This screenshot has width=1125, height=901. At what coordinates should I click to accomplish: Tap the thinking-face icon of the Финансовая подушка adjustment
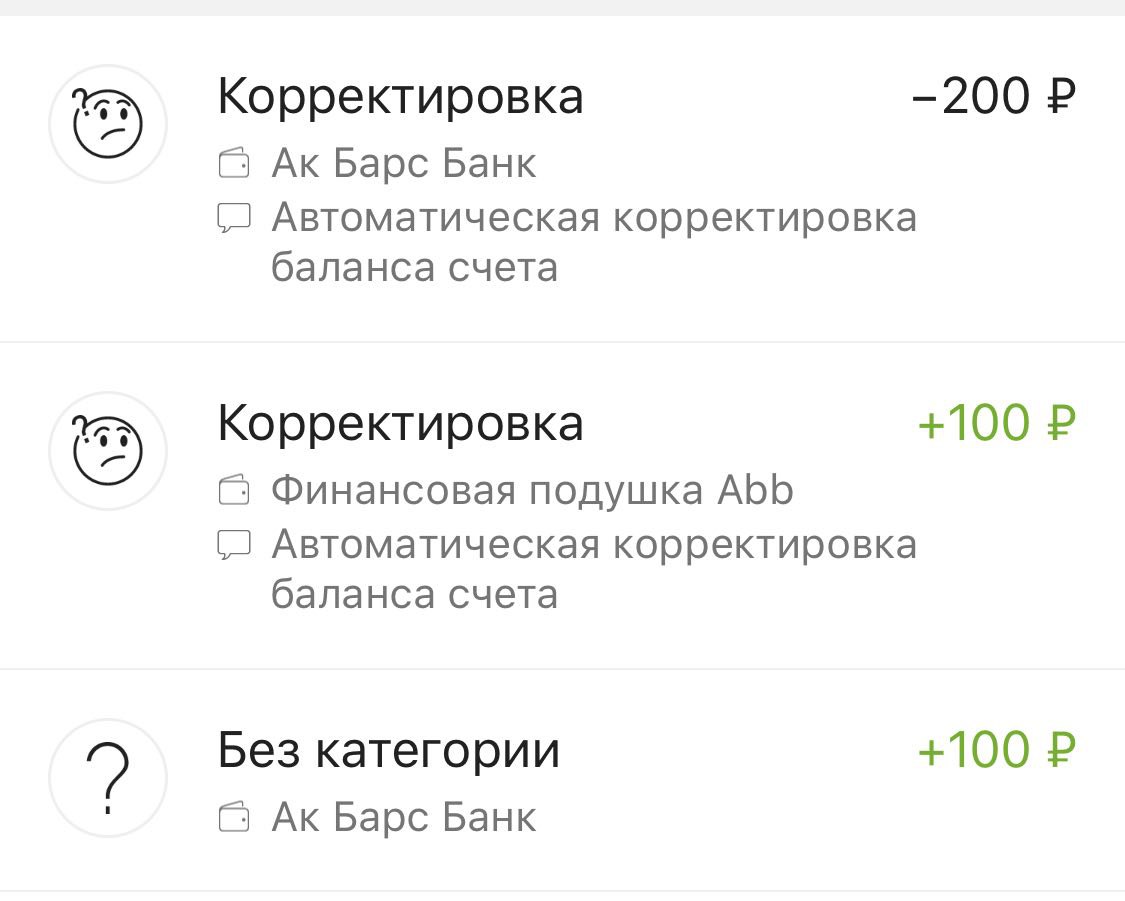[x=108, y=451]
